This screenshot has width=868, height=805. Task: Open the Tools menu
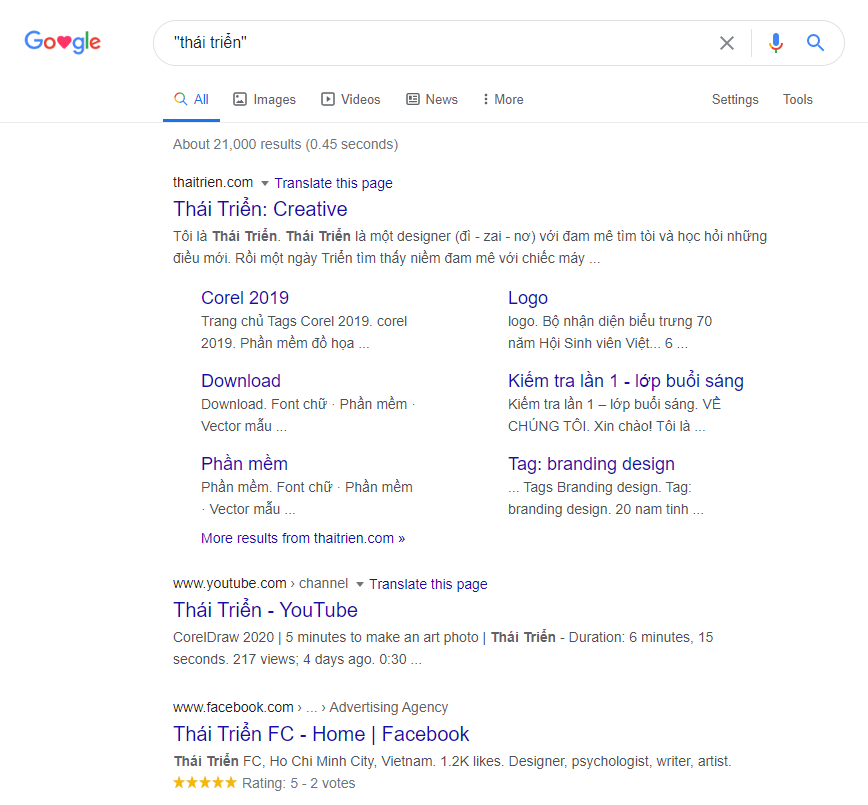tap(797, 99)
